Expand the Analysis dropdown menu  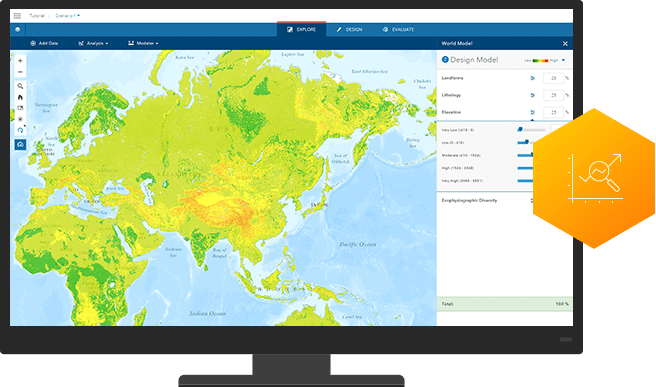coord(93,43)
